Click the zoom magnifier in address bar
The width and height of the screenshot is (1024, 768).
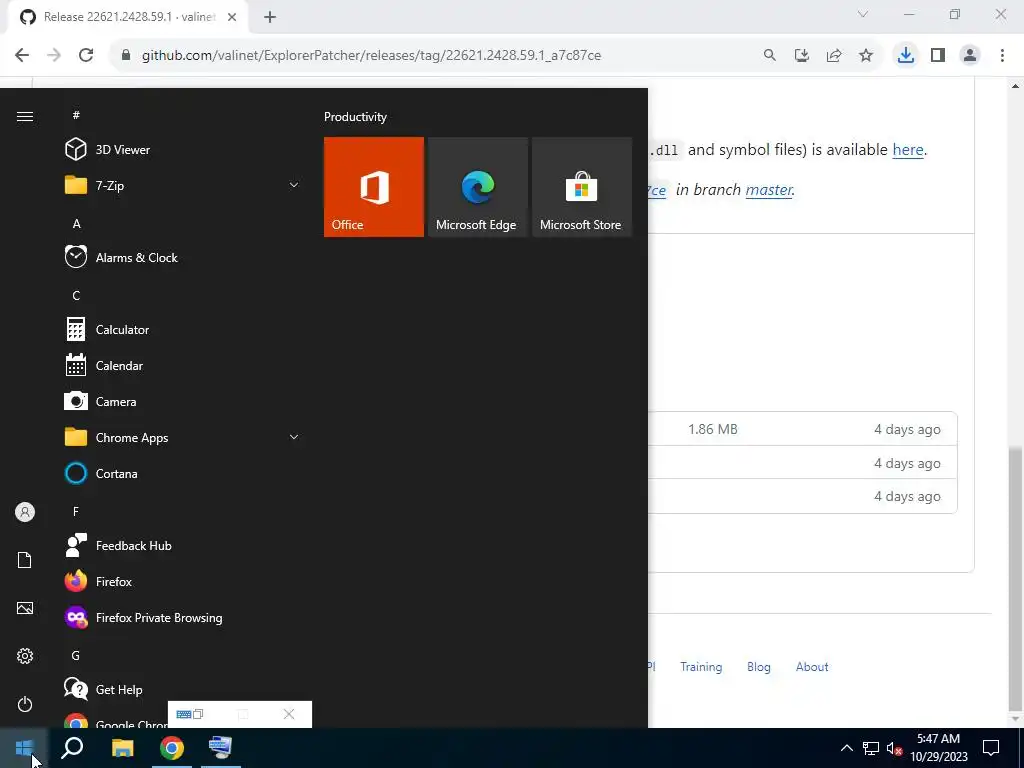tap(769, 55)
